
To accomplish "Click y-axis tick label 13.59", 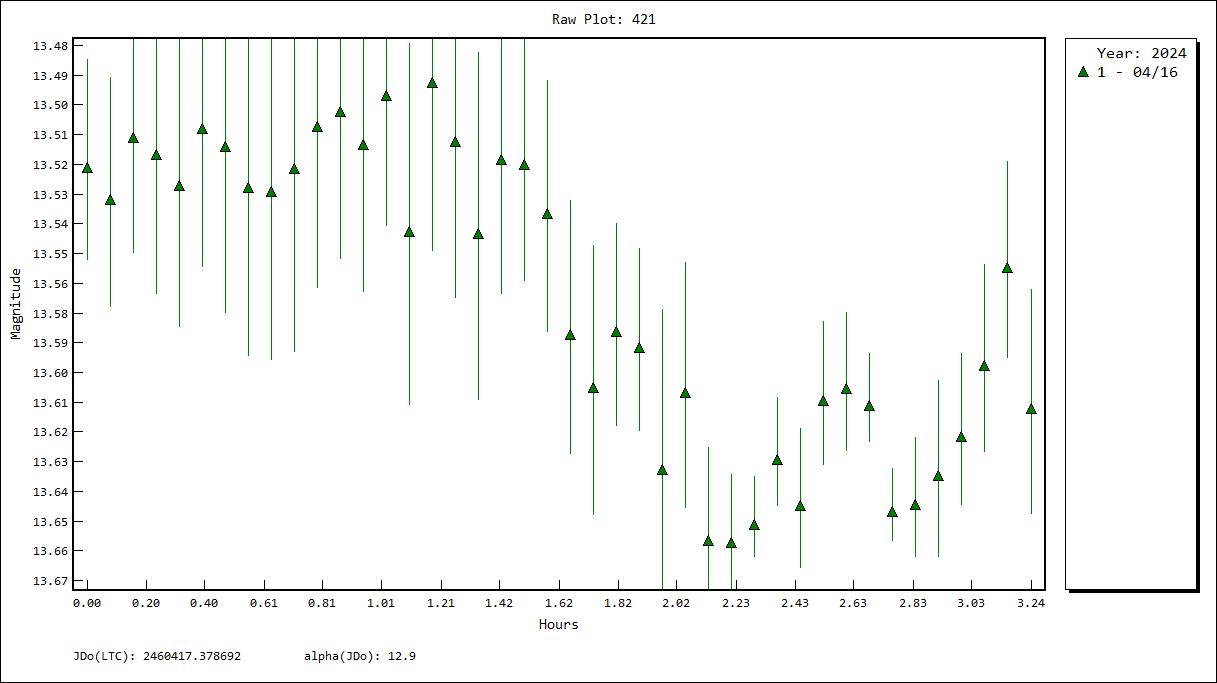I will tap(50, 343).
